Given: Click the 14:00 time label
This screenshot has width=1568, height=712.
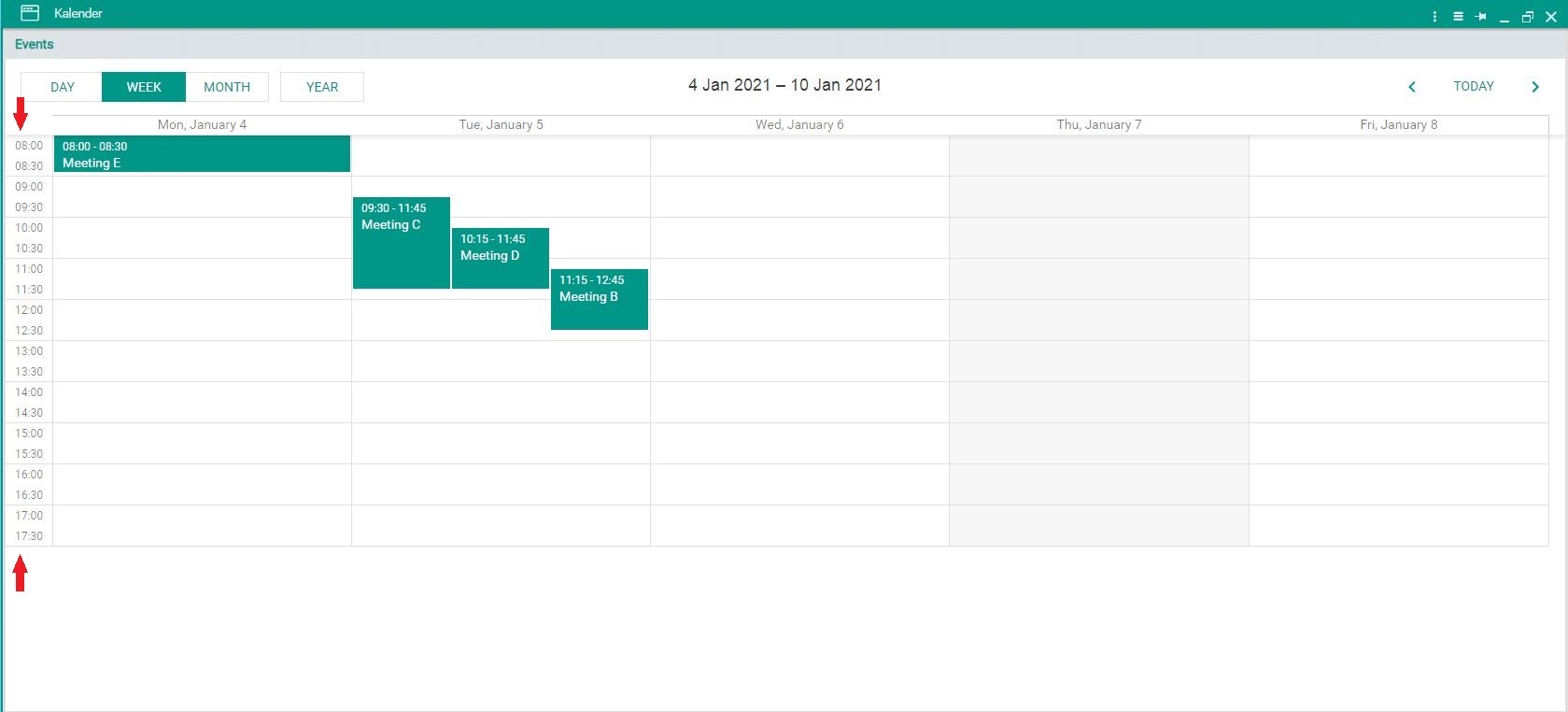Looking at the screenshot, I should click(x=29, y=392).
